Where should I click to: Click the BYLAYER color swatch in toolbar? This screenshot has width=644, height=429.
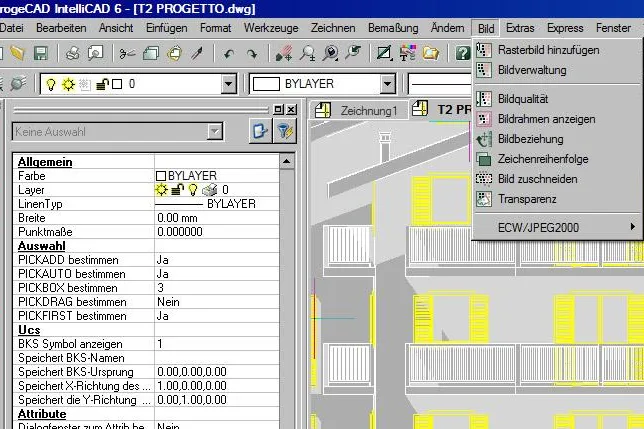point(266,84)
